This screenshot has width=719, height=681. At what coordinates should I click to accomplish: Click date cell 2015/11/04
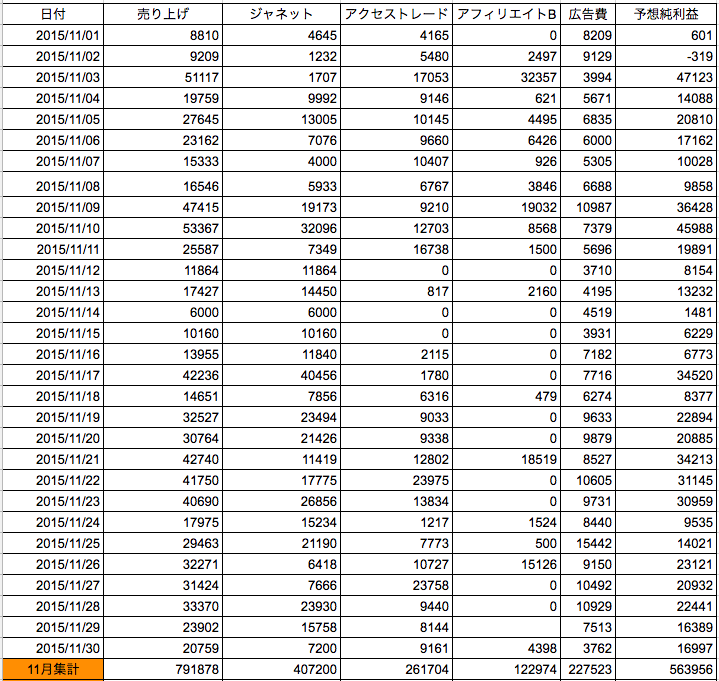(53, 99)
